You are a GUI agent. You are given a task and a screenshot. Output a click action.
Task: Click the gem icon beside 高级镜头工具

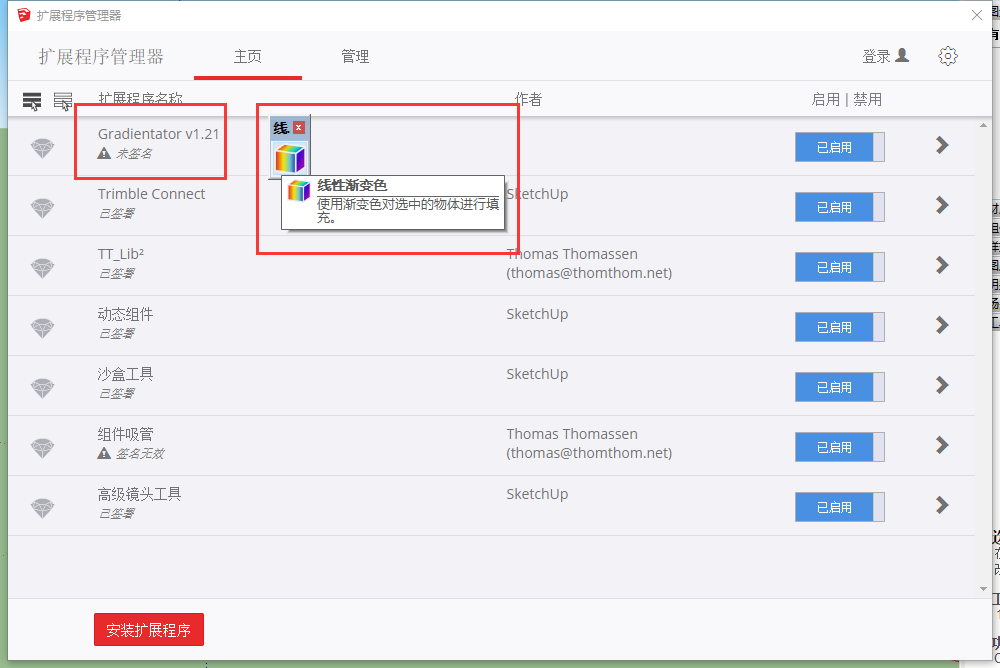[x=43, y=508]
